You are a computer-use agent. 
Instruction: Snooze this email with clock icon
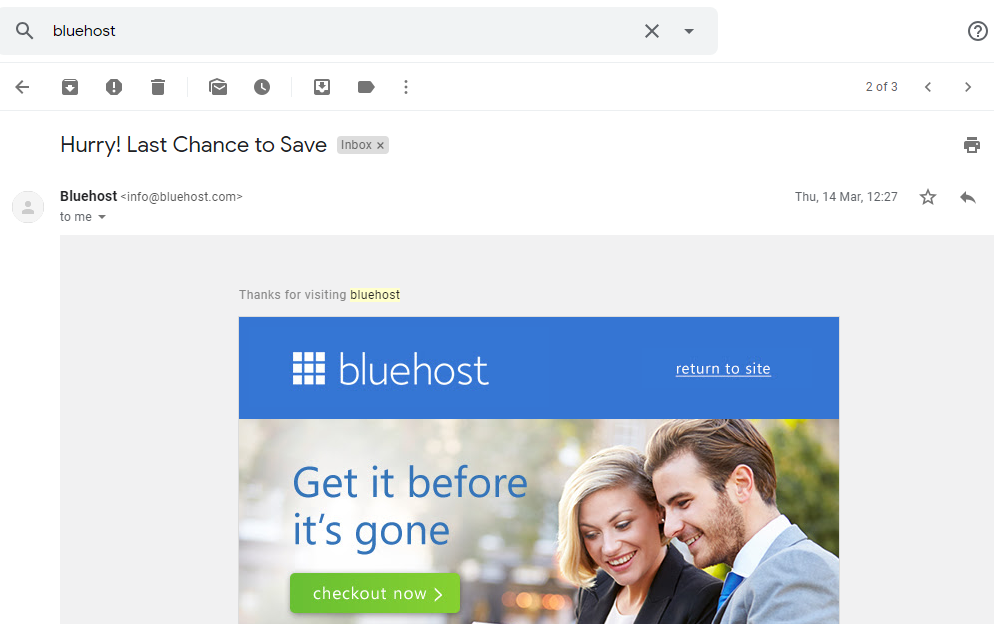click(x=262, y=87)
